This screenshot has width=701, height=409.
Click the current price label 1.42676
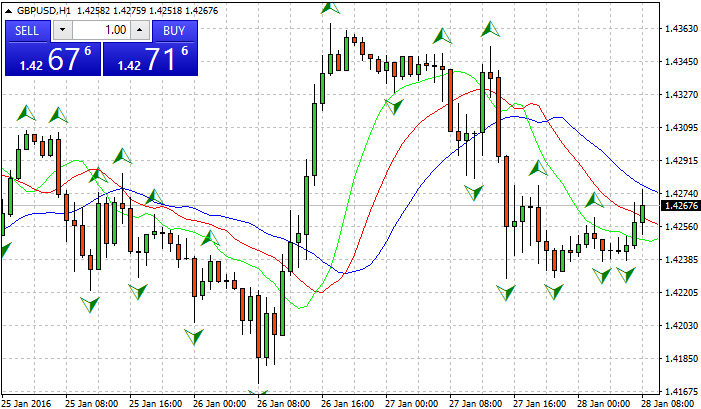pos(681,206)
